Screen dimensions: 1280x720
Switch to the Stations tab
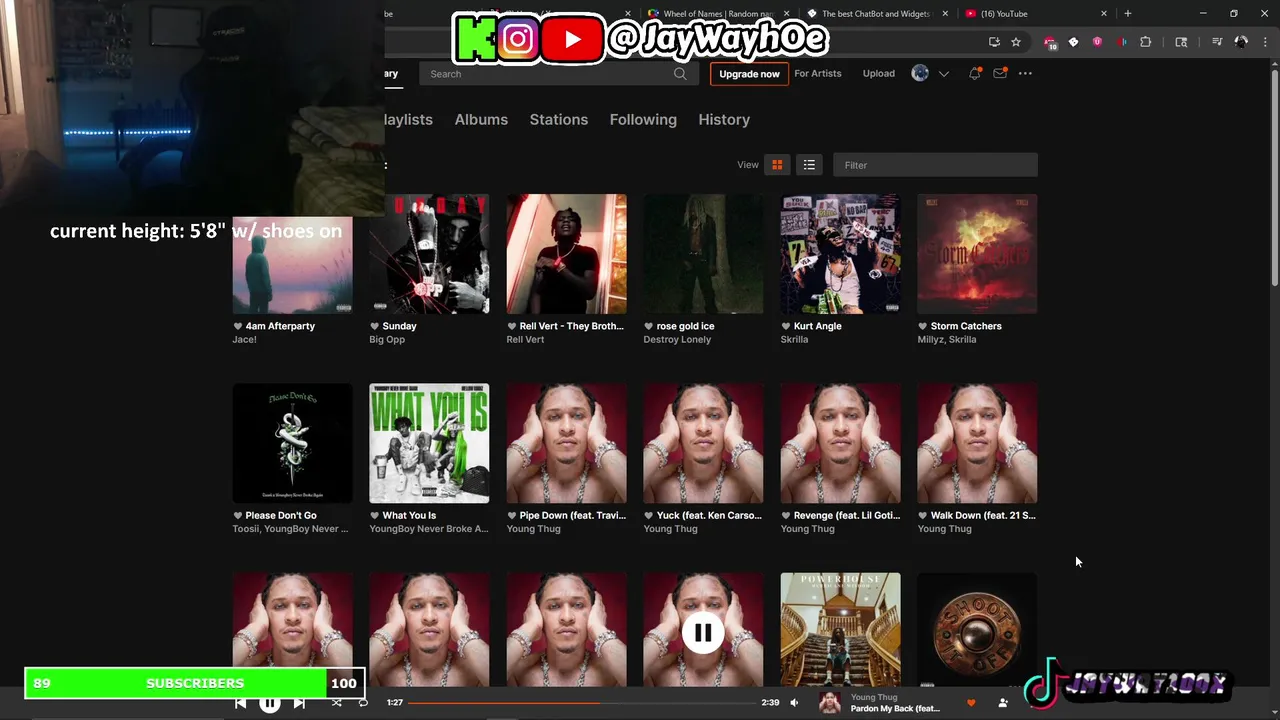pos(559,119)
